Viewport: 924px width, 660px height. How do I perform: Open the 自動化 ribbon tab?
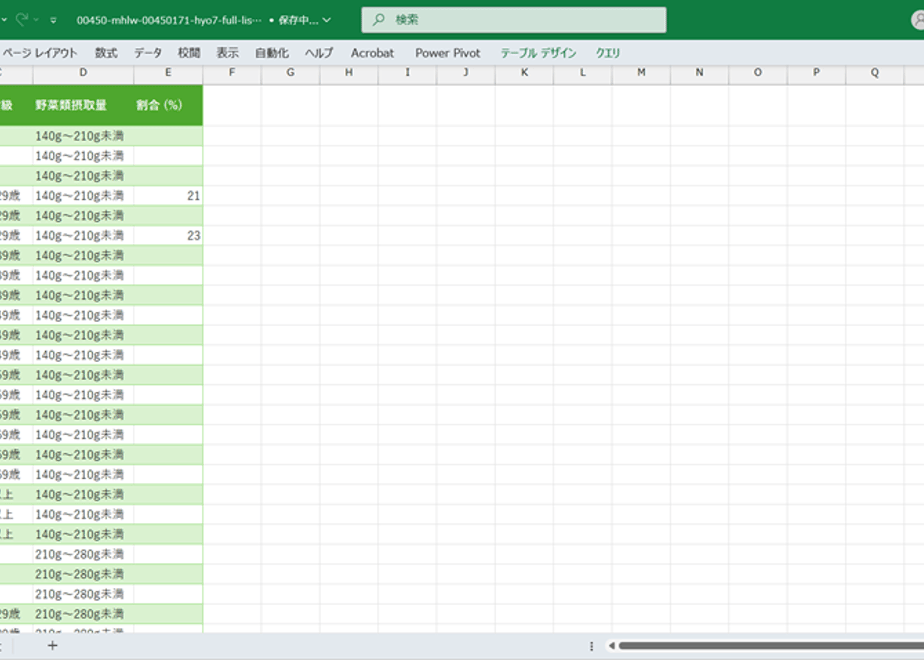click(272, 53)
